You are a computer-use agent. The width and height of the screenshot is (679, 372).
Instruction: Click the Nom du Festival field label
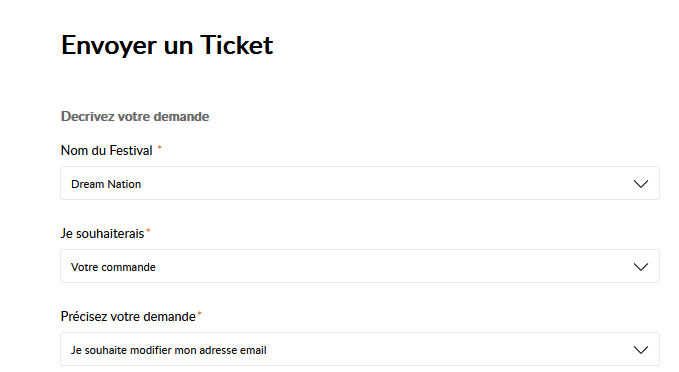click(107, 150)
